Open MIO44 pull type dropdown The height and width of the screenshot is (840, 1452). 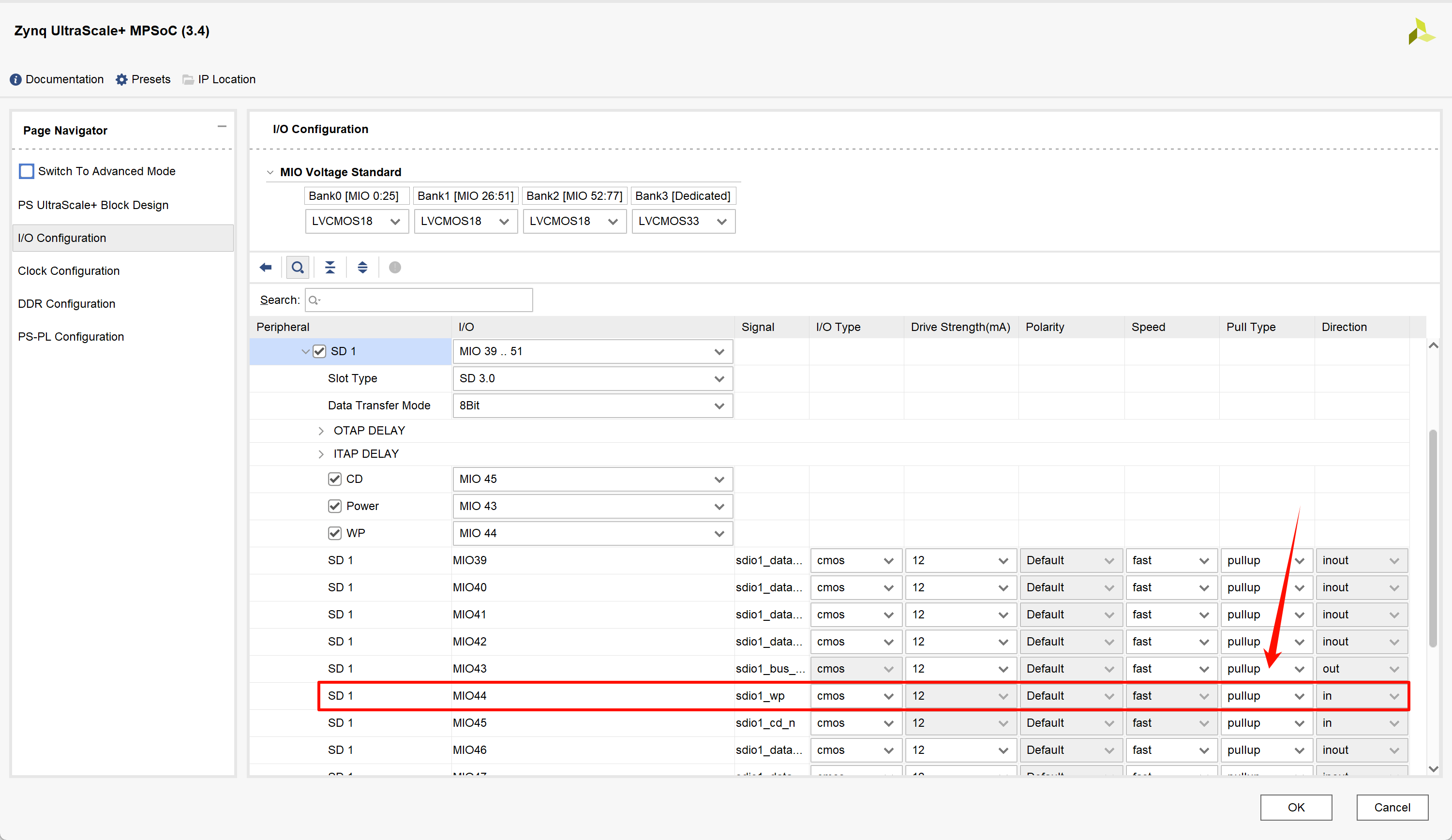(x=1267, y=696)
